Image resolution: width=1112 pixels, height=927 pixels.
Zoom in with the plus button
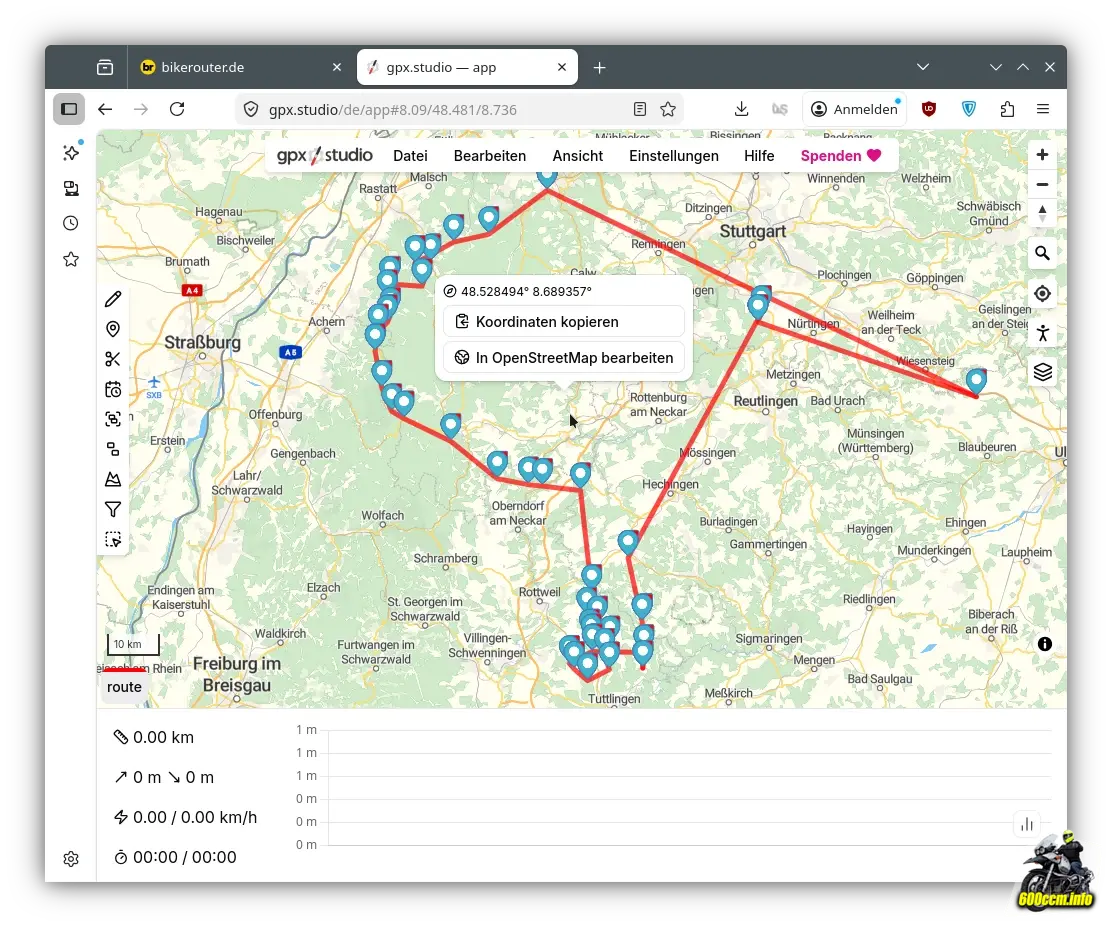point(1042,155)
